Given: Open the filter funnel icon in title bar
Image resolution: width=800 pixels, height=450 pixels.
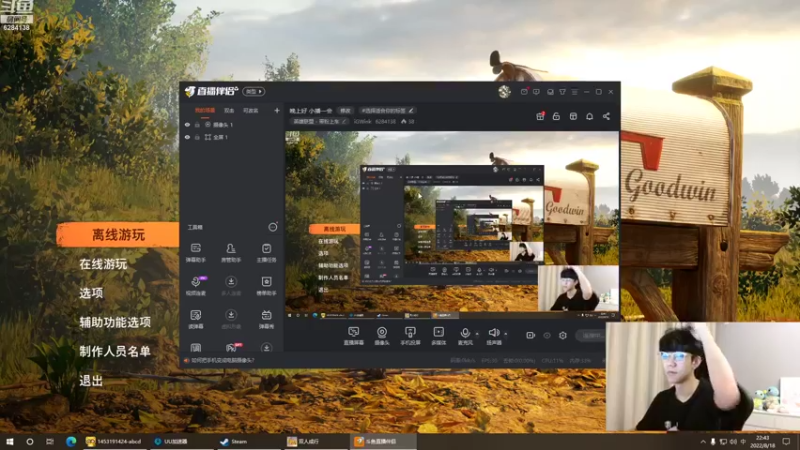Looking at the screenshot, I should pos(562,92).
